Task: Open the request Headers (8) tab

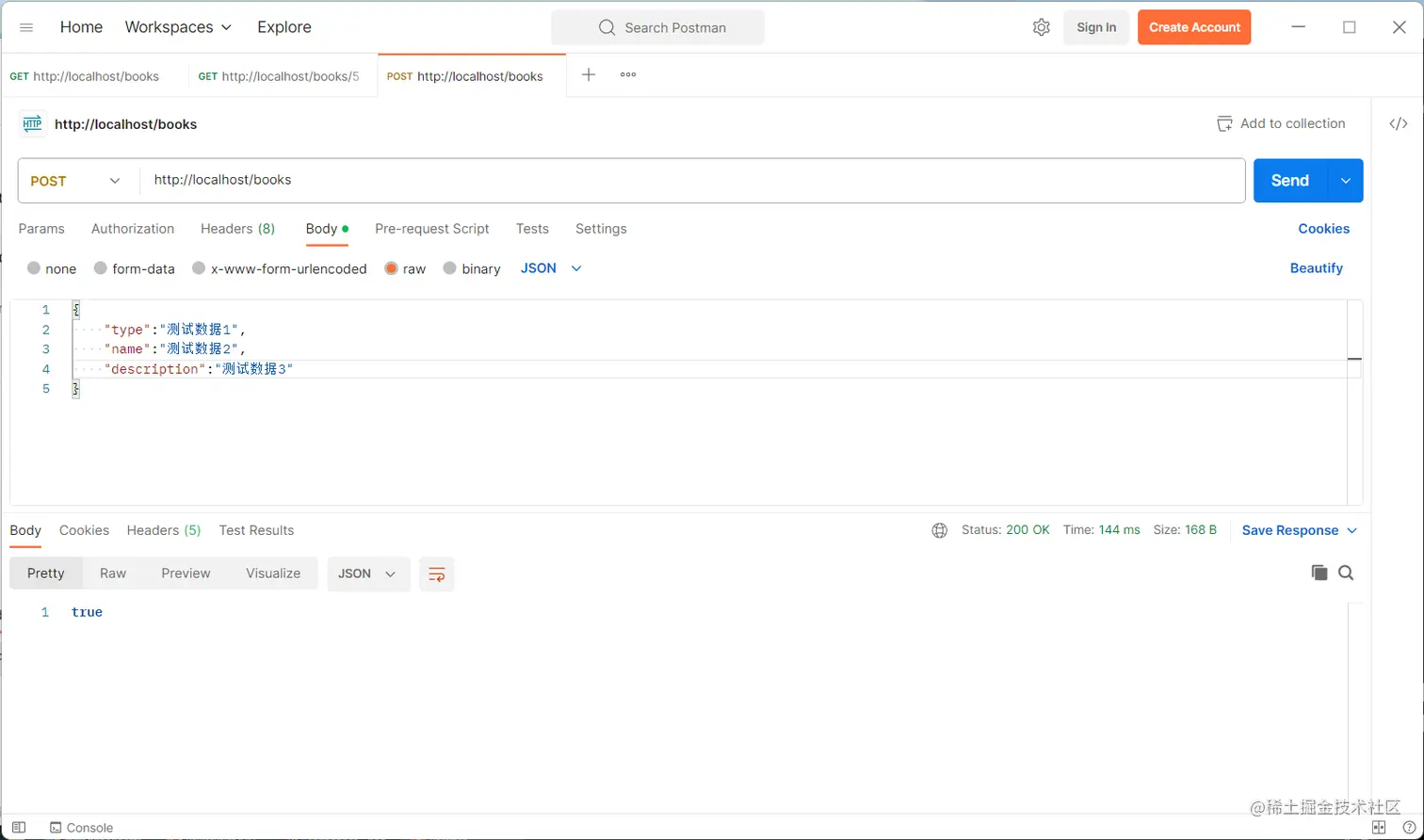Action: coord(238,229)
